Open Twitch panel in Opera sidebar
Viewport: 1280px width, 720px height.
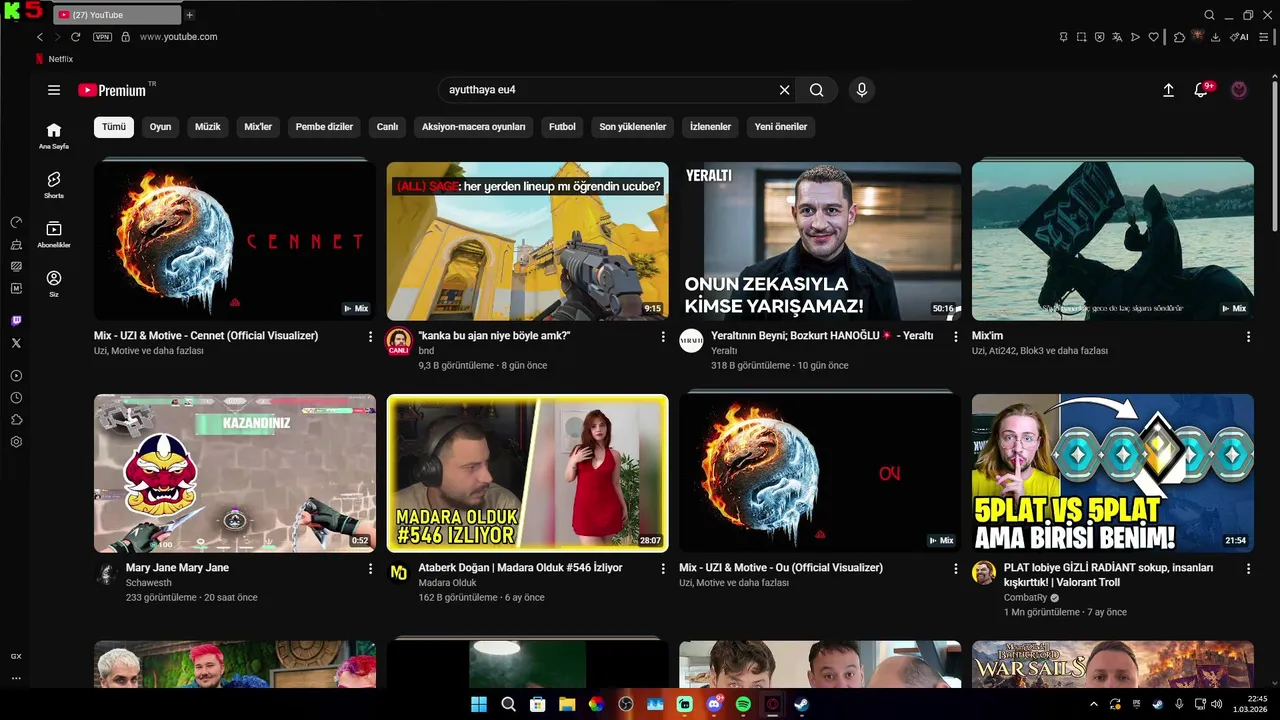point(16,321)
